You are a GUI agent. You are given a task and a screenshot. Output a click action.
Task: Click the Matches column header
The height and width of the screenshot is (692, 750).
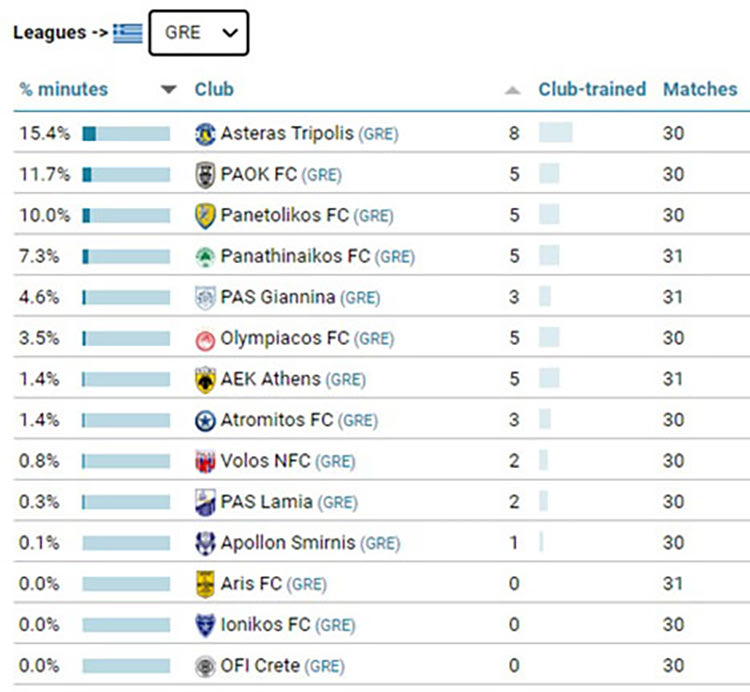(x=699, y=89)
